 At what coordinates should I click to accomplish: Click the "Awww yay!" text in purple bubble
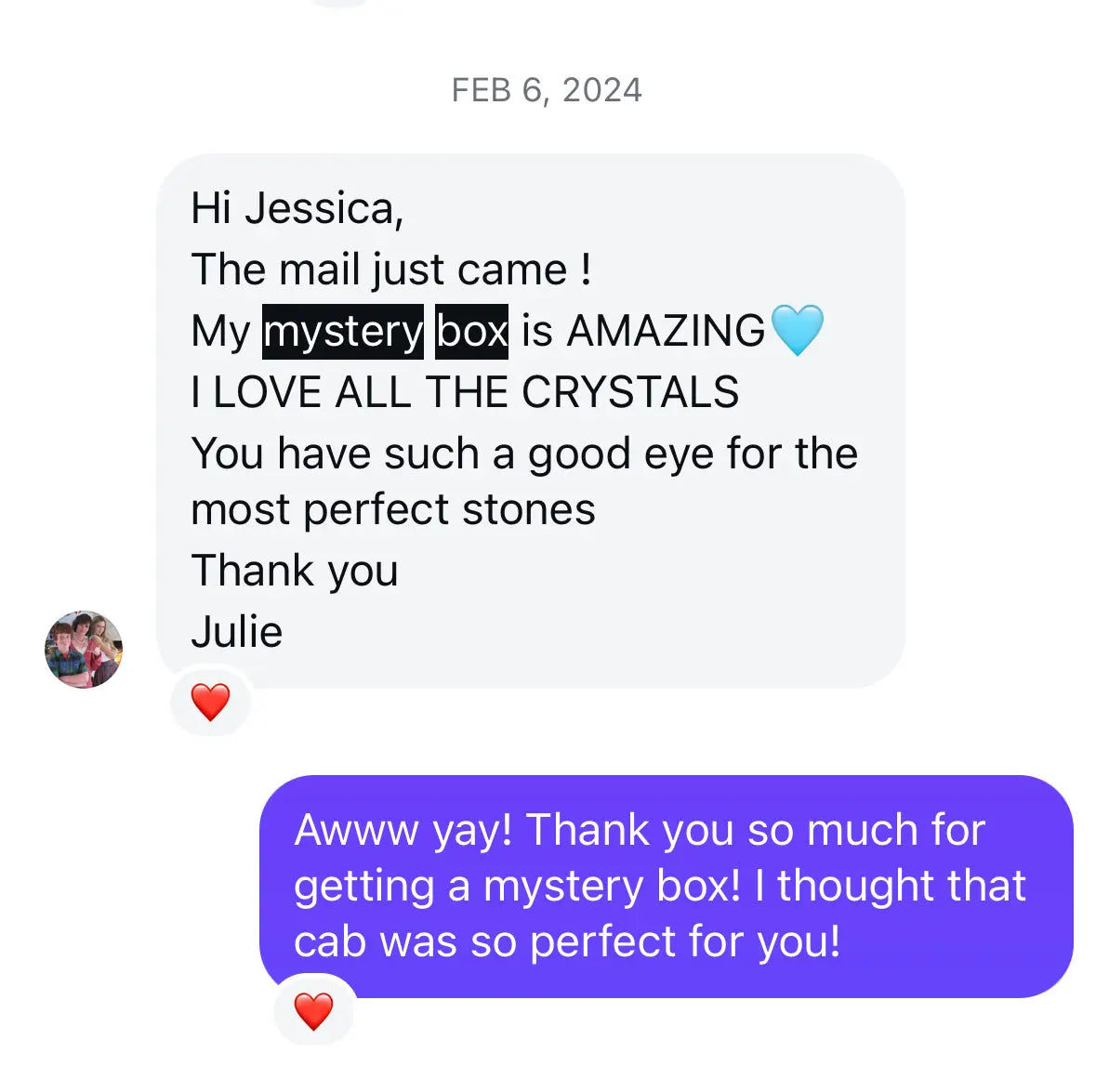(403, 830)
